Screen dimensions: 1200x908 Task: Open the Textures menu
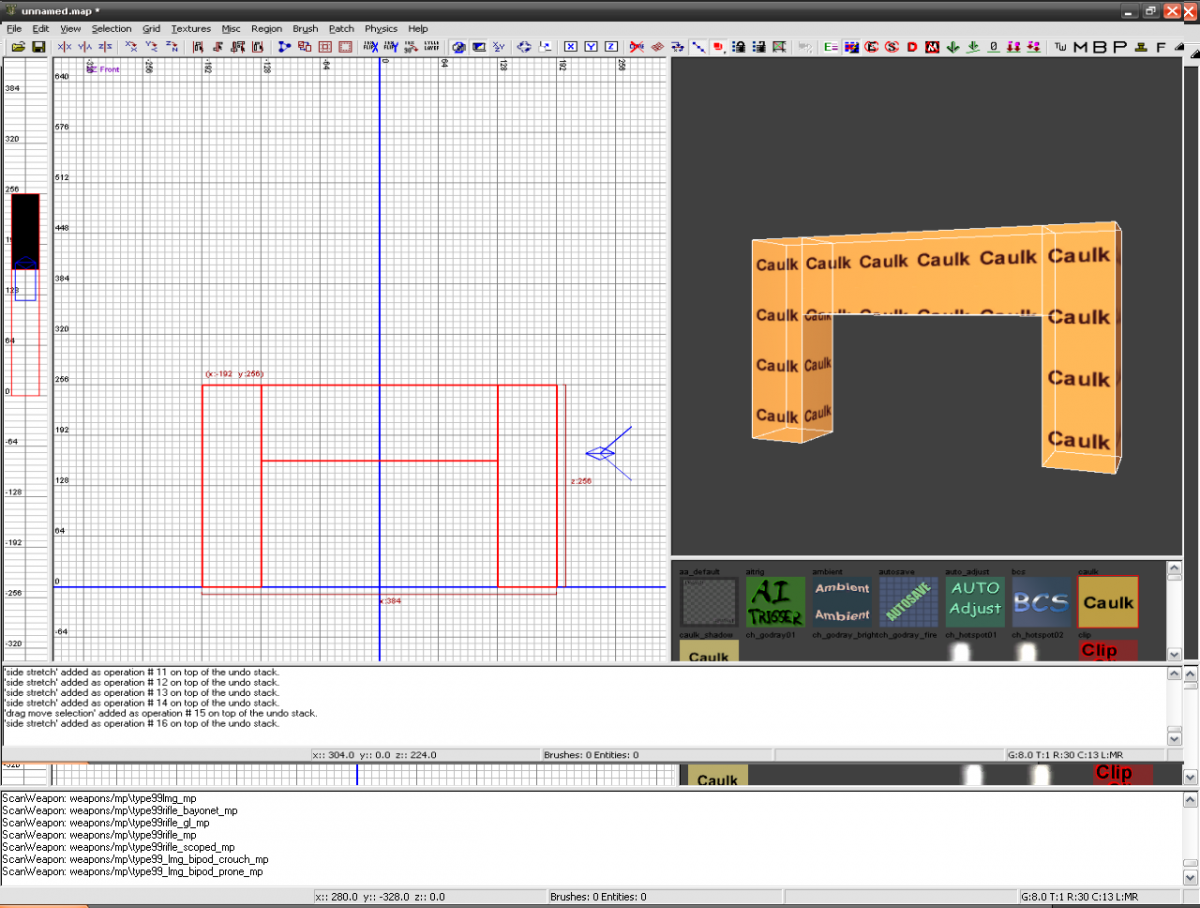coord(190,29)
